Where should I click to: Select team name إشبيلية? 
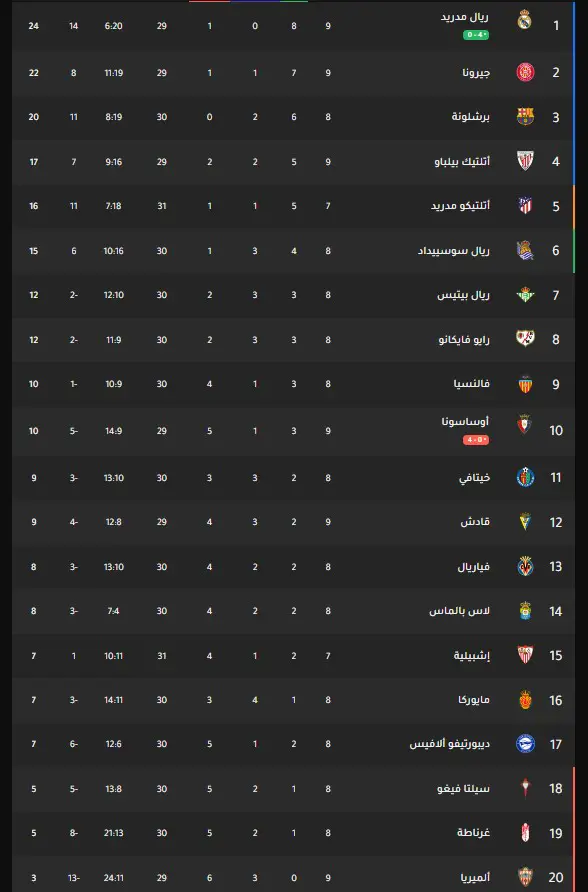click(x=471, y=655)
